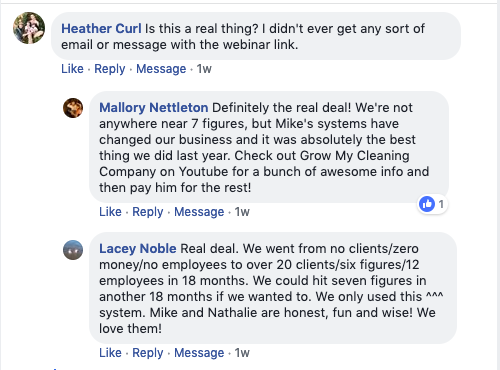
Task: Like Heather Curl's comment
Action: [72, 69]
